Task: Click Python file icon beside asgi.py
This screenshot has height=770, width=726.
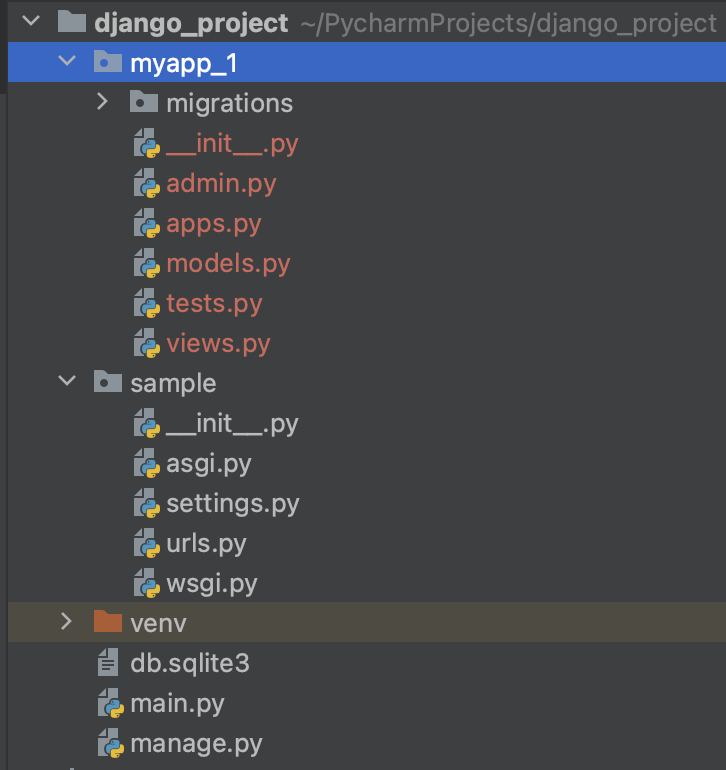Action: [x=147, y=463]
